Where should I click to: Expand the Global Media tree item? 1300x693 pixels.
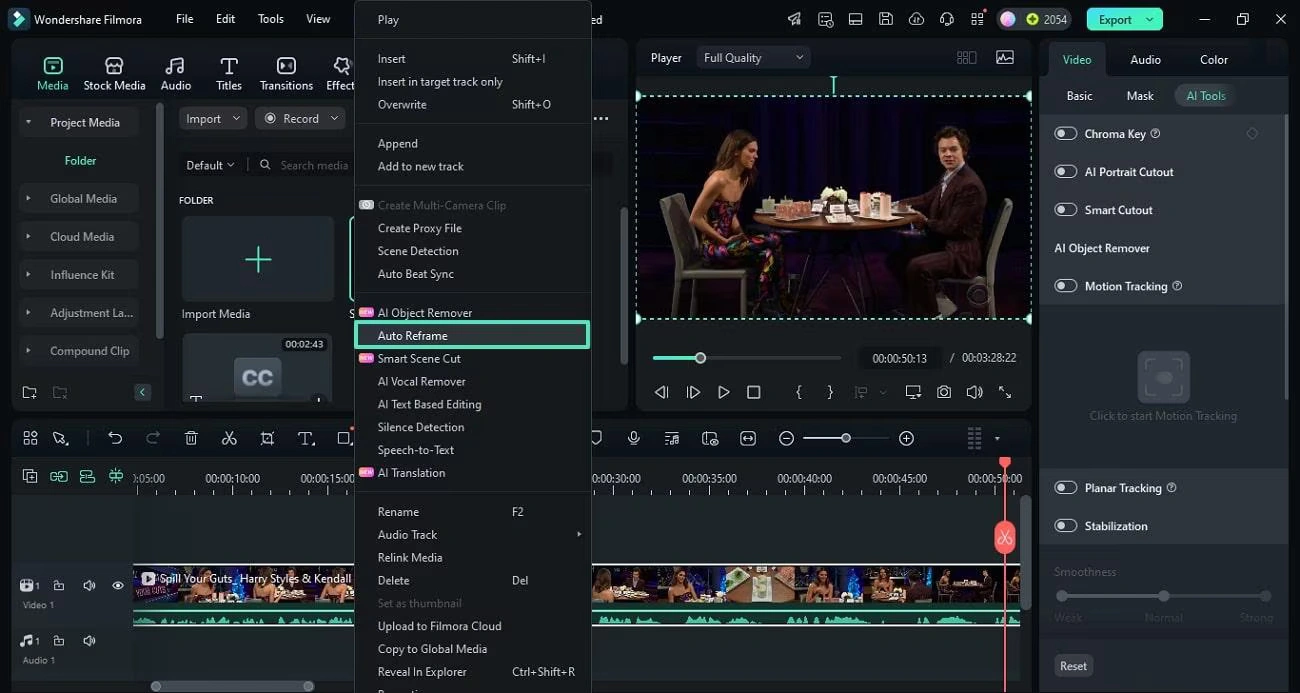(x=28, y=199)
